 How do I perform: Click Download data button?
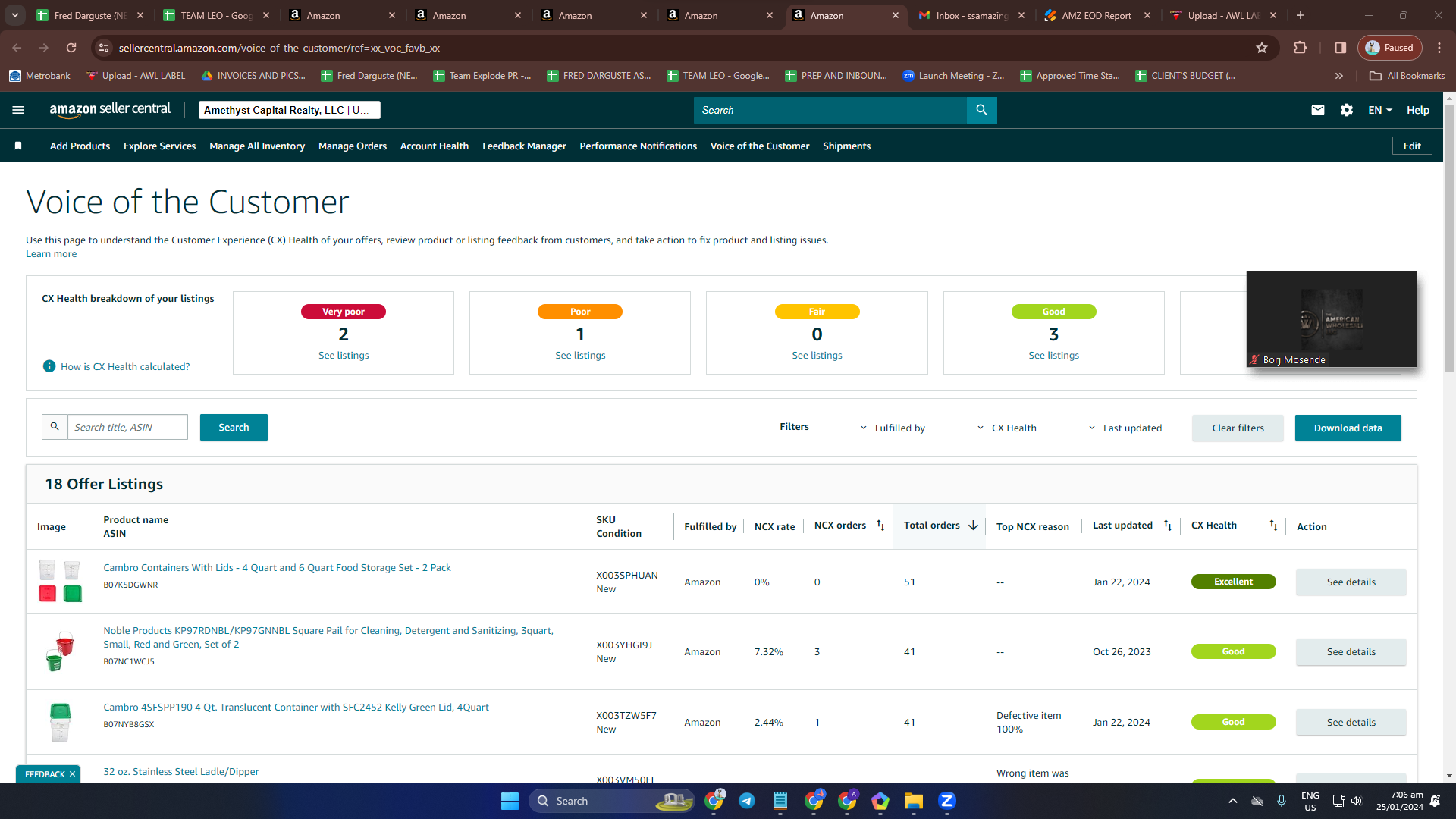click(1348, 428)
